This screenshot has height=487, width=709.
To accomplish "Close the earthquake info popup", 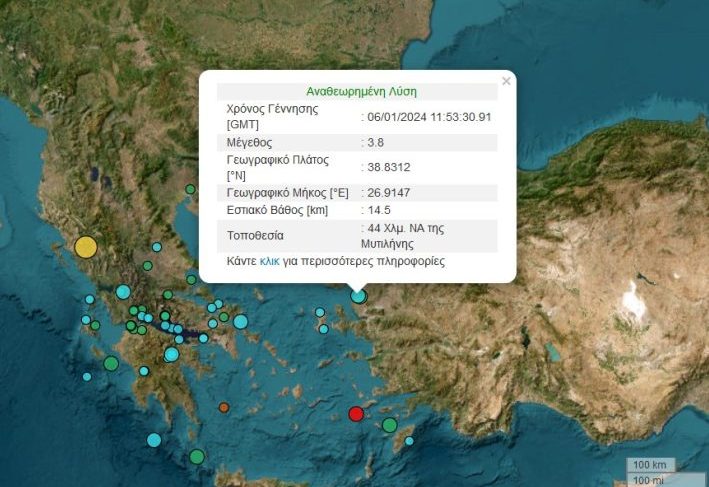I will click(x=506, y=82).
